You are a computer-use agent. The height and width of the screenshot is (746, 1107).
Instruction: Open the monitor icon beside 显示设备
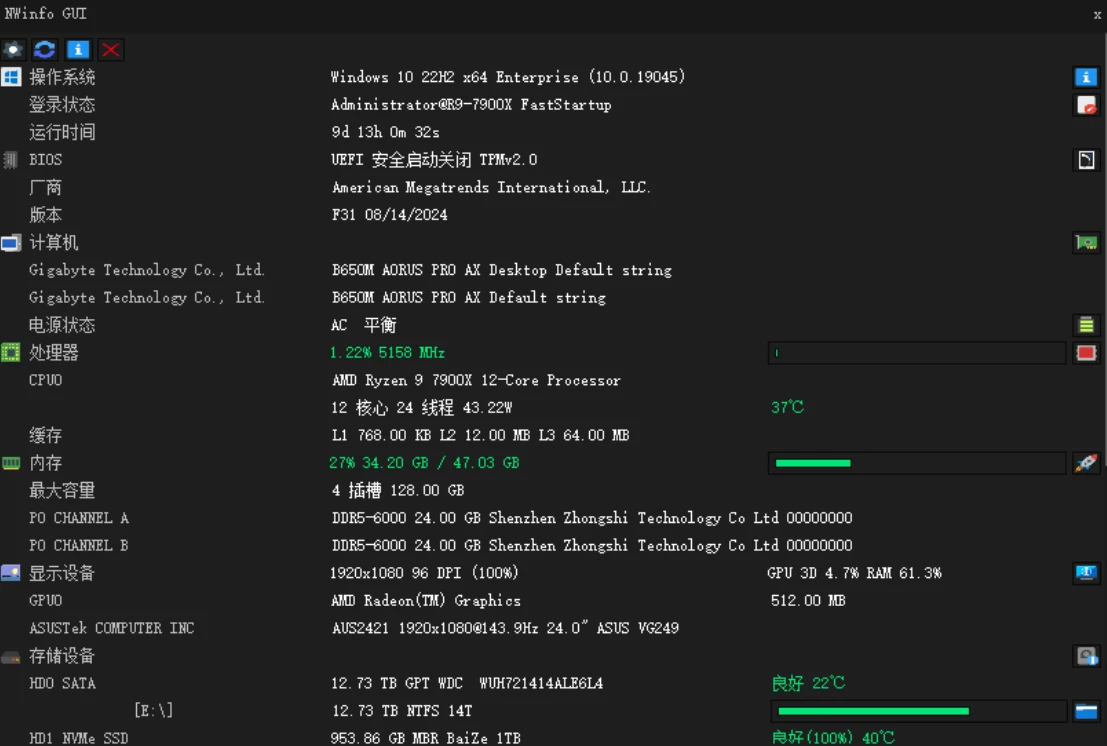(1086, 573)
